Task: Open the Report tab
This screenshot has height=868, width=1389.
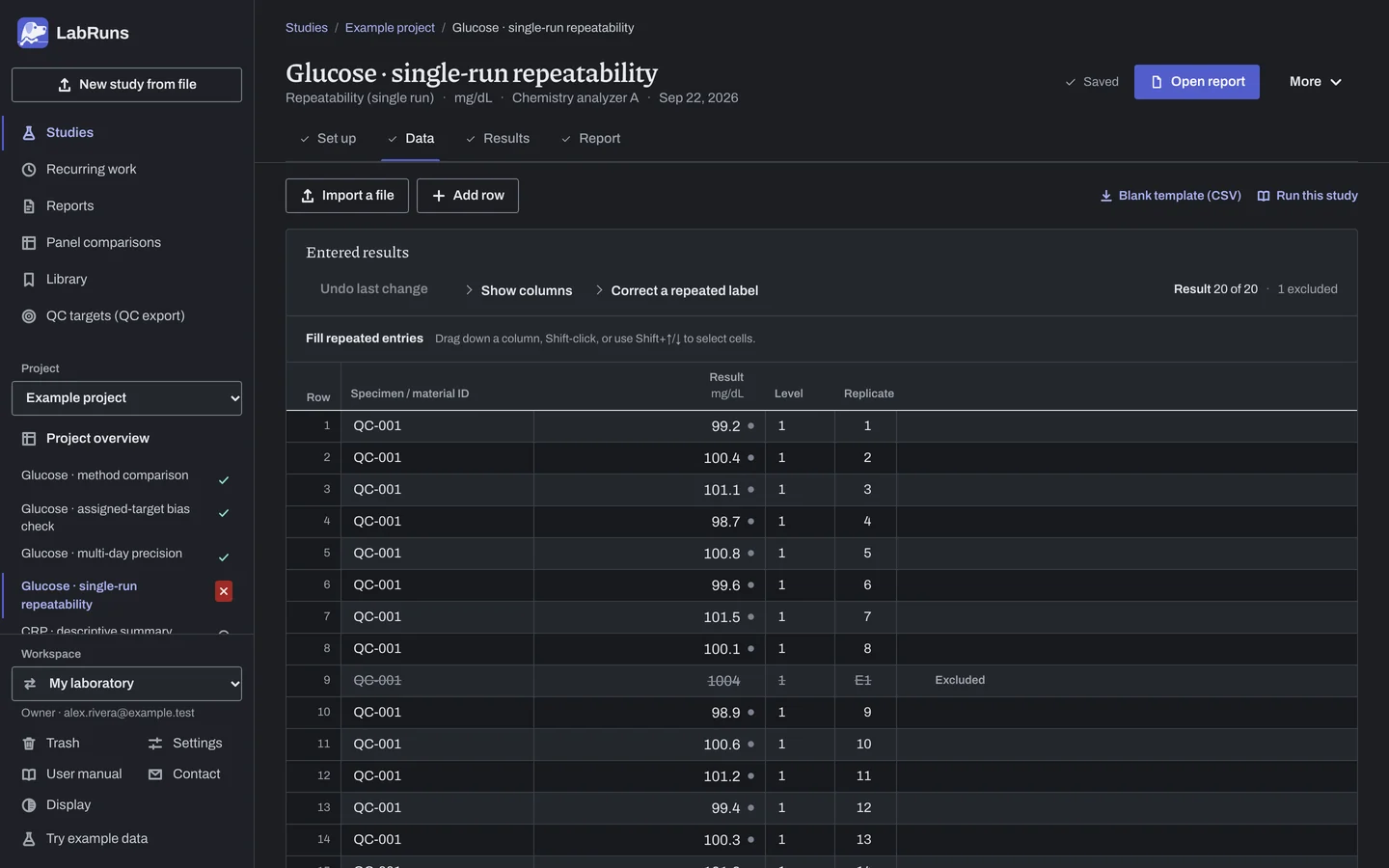Action: click(x=590, y=139)
